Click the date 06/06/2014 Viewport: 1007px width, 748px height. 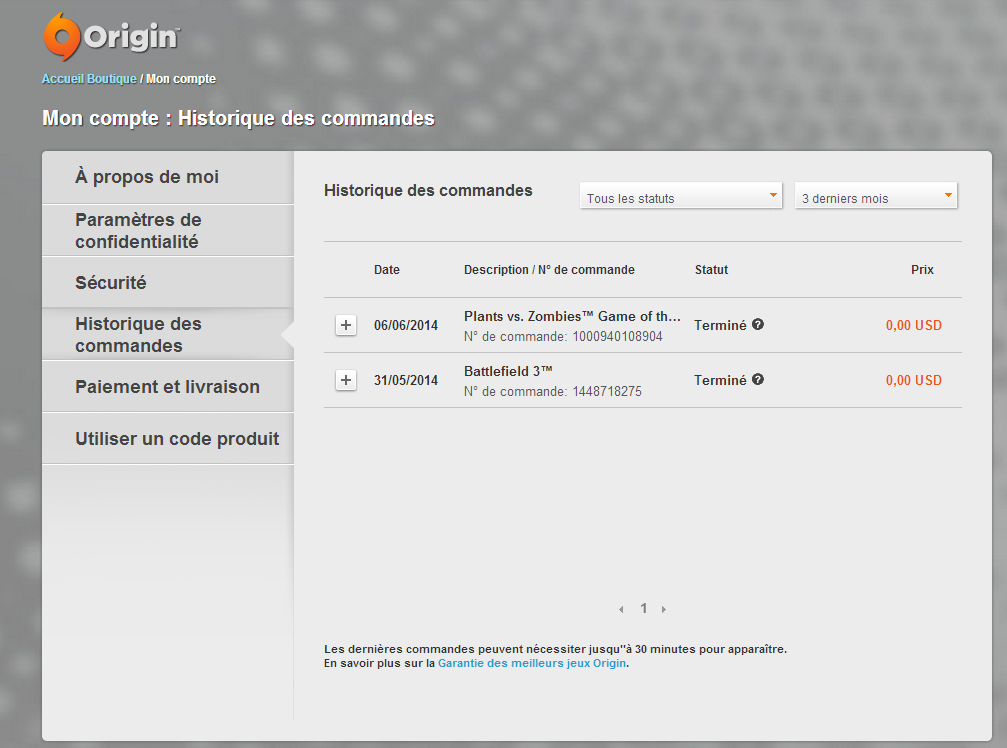tap(406, 326)
